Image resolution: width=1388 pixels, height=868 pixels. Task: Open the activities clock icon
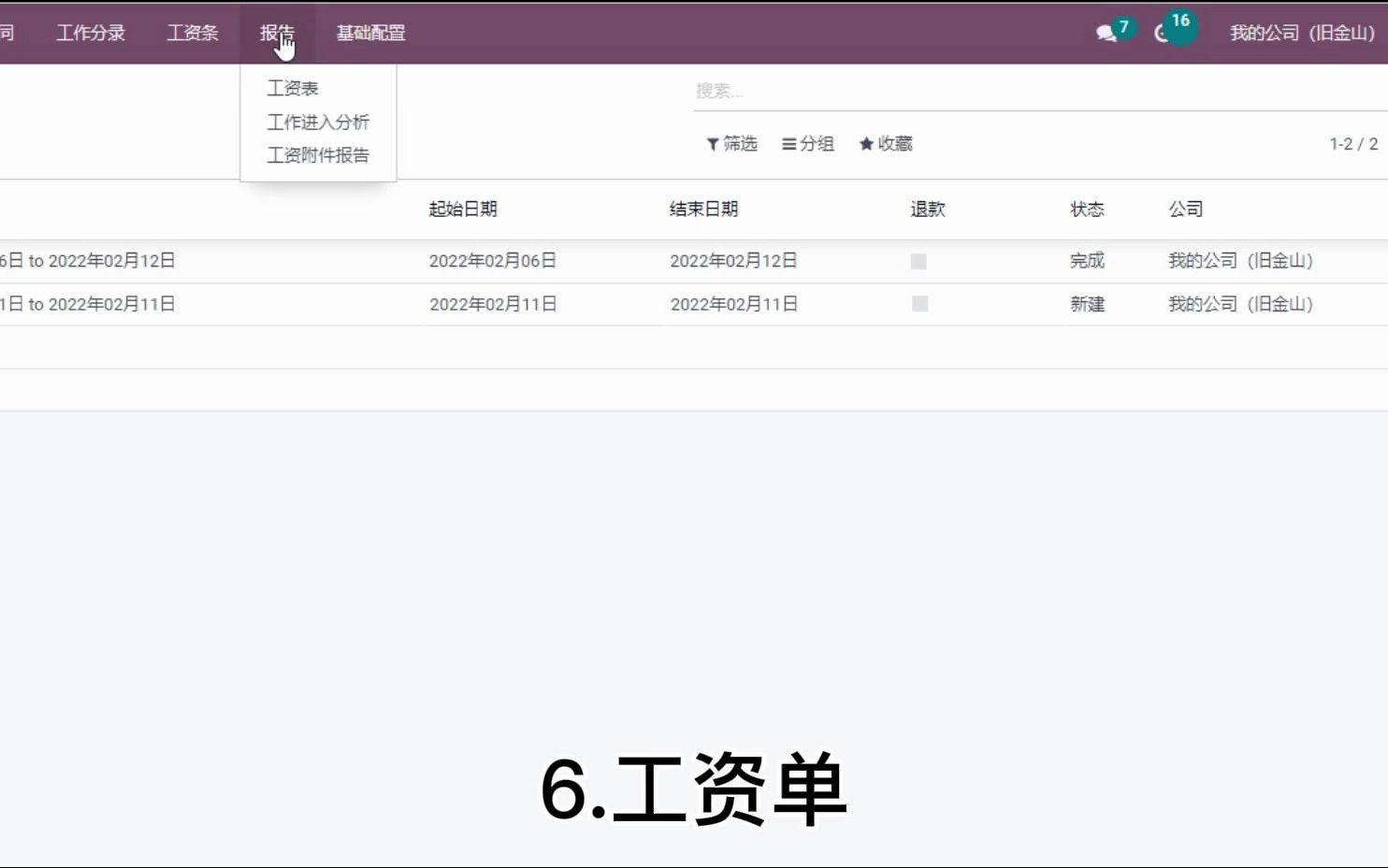(x=1163, y=34)
